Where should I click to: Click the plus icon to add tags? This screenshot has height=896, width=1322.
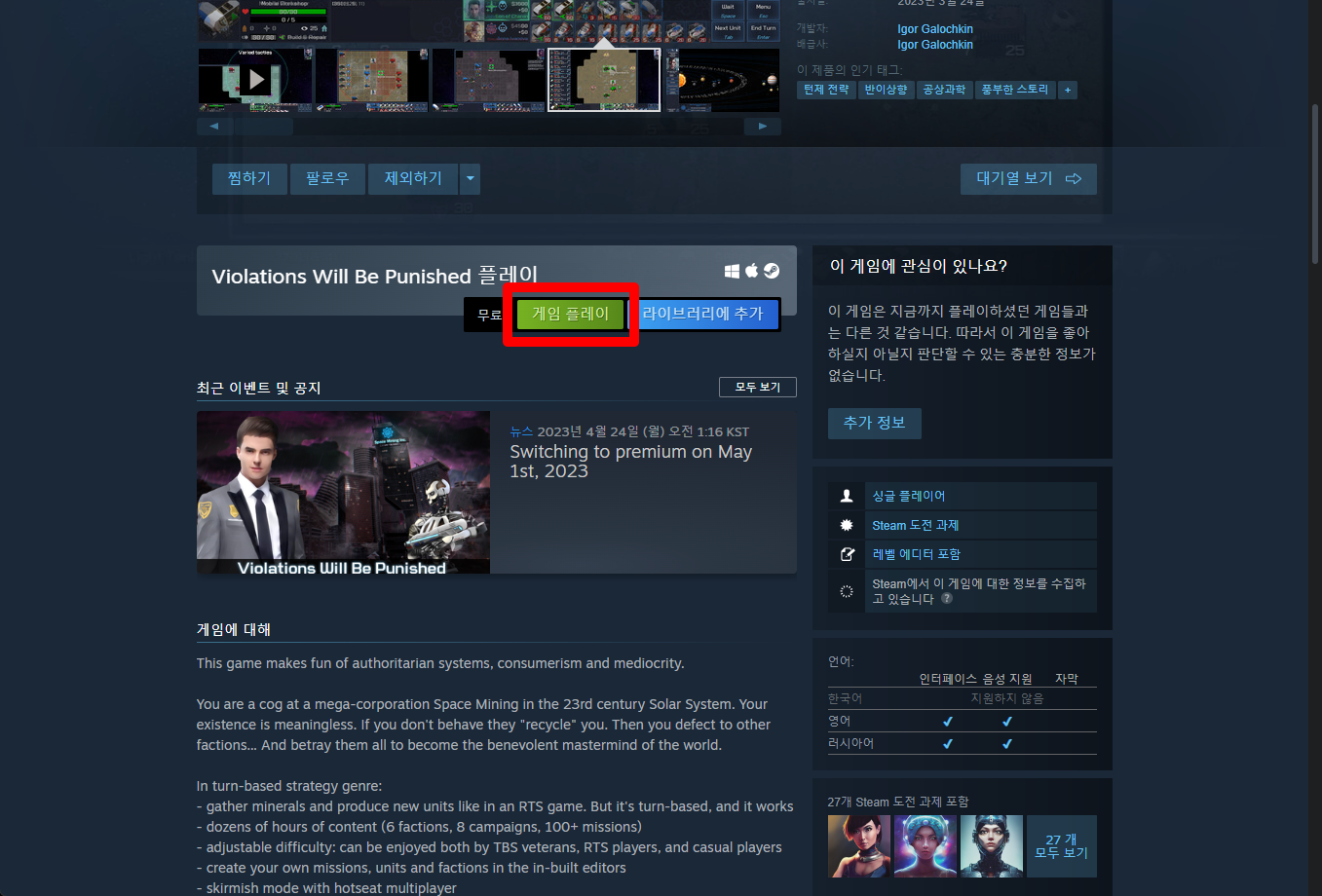pos(1068,90)
